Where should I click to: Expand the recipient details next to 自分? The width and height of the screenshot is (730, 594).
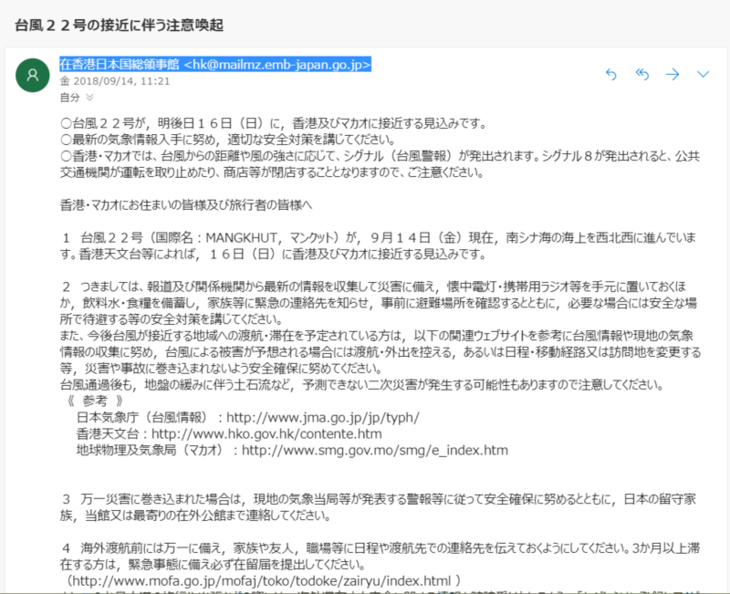pyautogui.click(x=90, y=98)
